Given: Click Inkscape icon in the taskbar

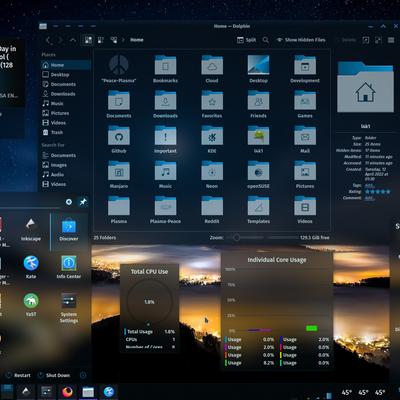Looking at the screenshot, I should coord(26,392).
